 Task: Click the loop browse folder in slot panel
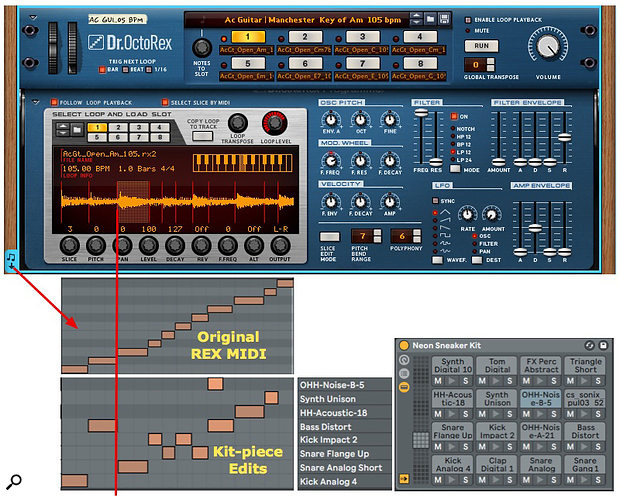(77, 129)
